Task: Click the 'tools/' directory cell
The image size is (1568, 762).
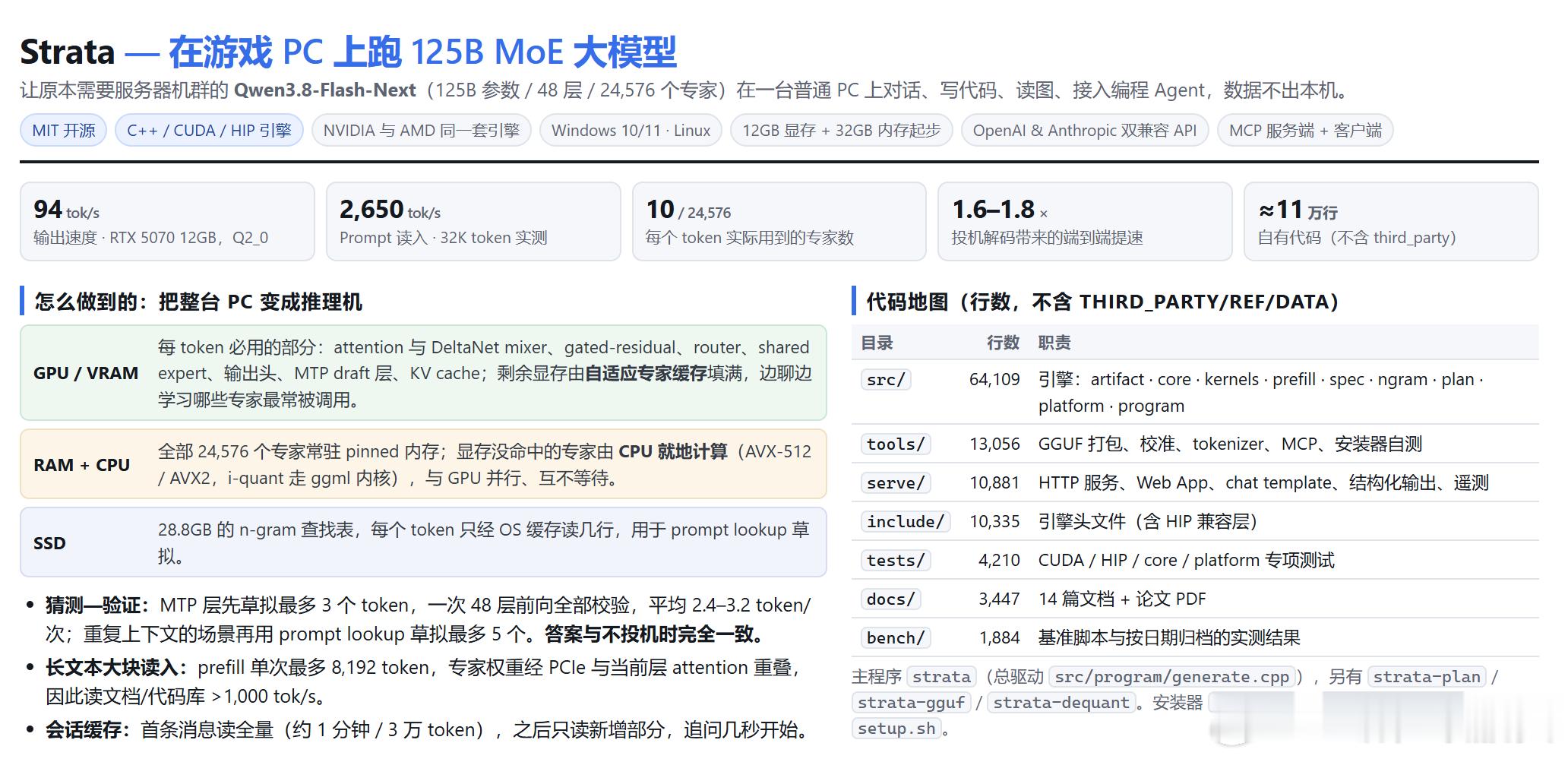Action: tap(896, 444)
